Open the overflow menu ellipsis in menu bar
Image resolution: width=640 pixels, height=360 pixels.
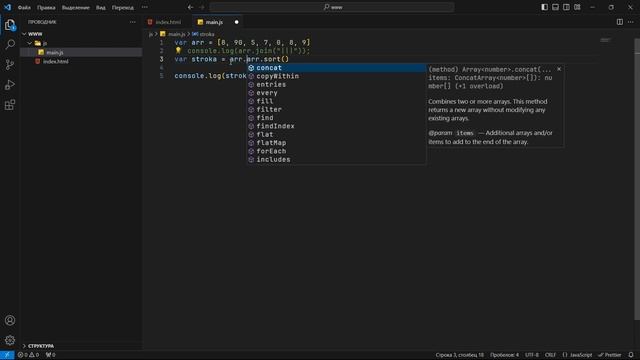point(145,7)
